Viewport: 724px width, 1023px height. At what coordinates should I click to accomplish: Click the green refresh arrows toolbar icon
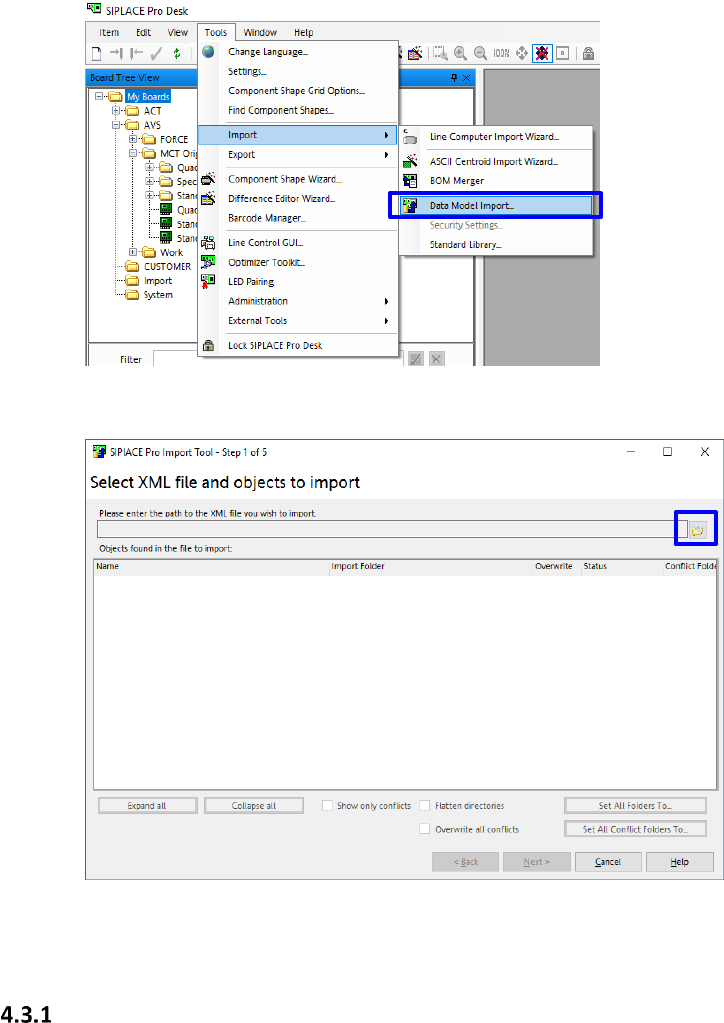(177, 53)
